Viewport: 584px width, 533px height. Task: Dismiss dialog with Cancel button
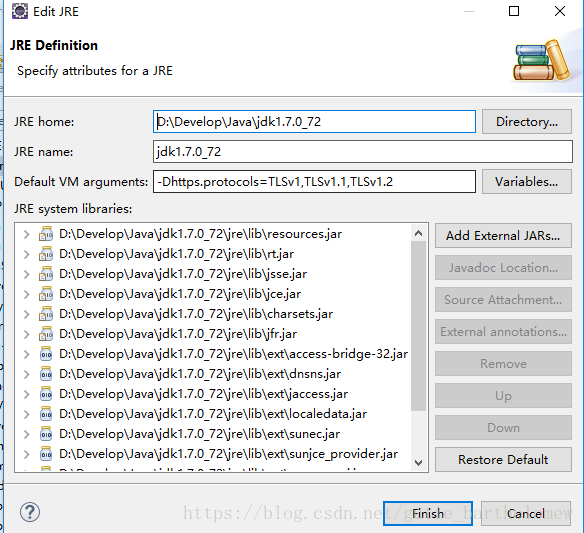526,514
